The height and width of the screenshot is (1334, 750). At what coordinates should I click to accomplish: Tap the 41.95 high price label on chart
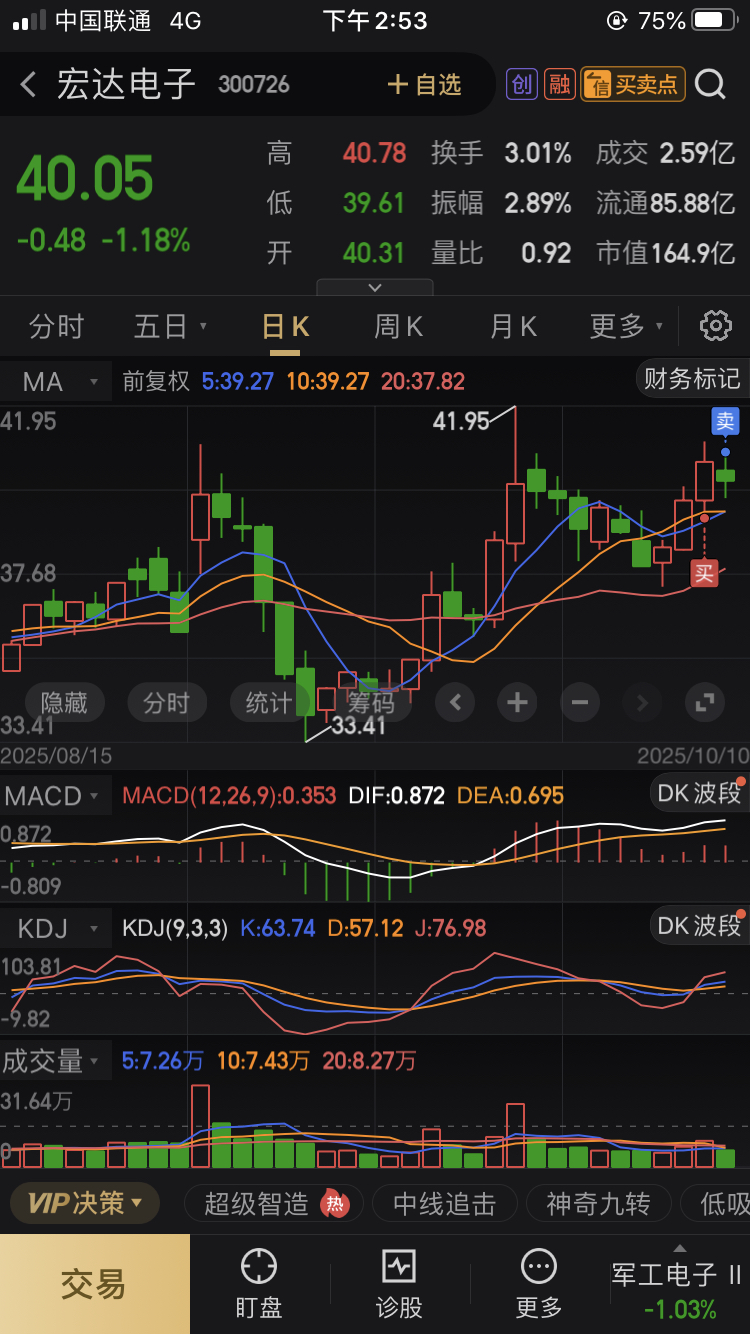click(x=461, y=422)
